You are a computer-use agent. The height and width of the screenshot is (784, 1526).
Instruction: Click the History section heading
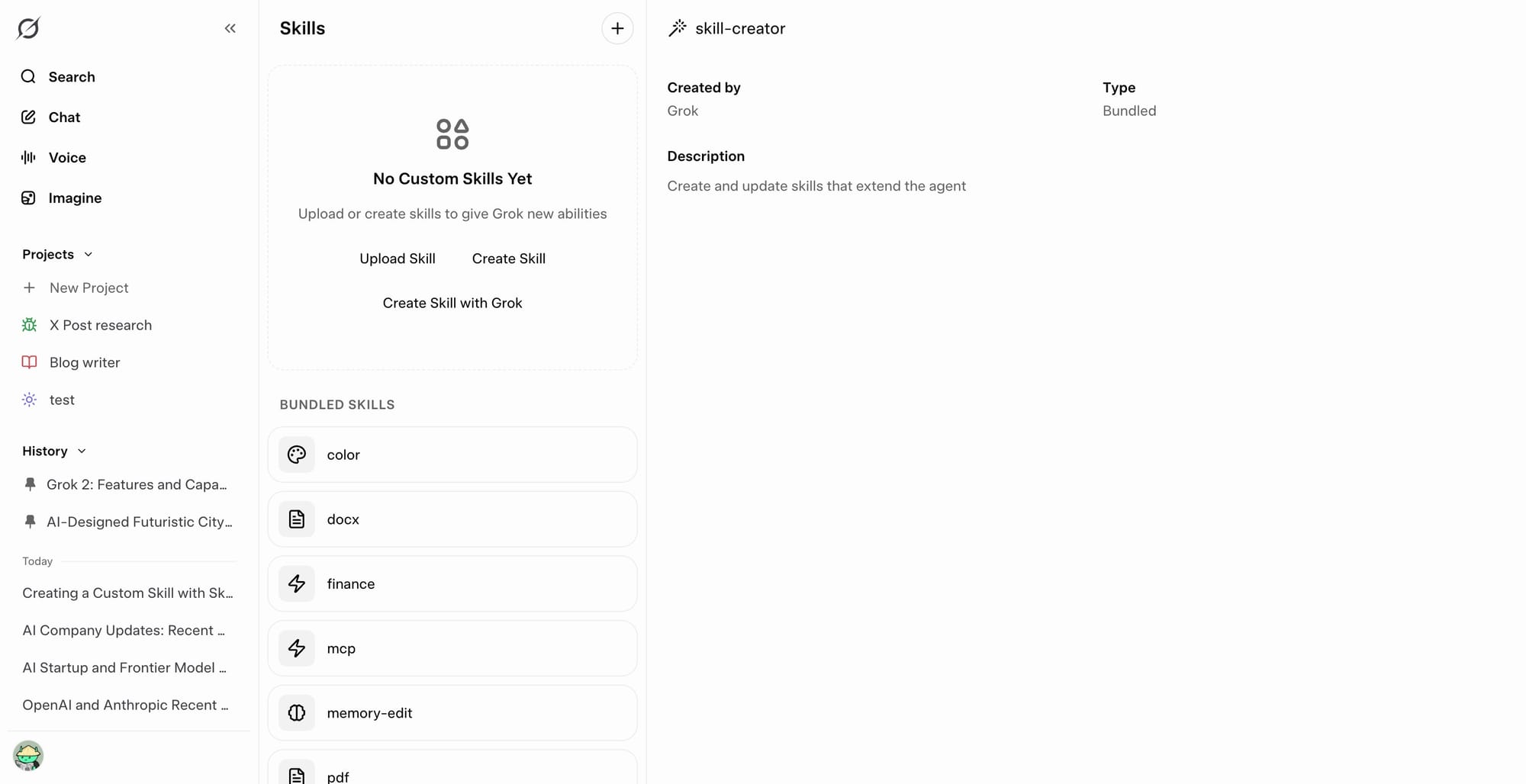45,451
